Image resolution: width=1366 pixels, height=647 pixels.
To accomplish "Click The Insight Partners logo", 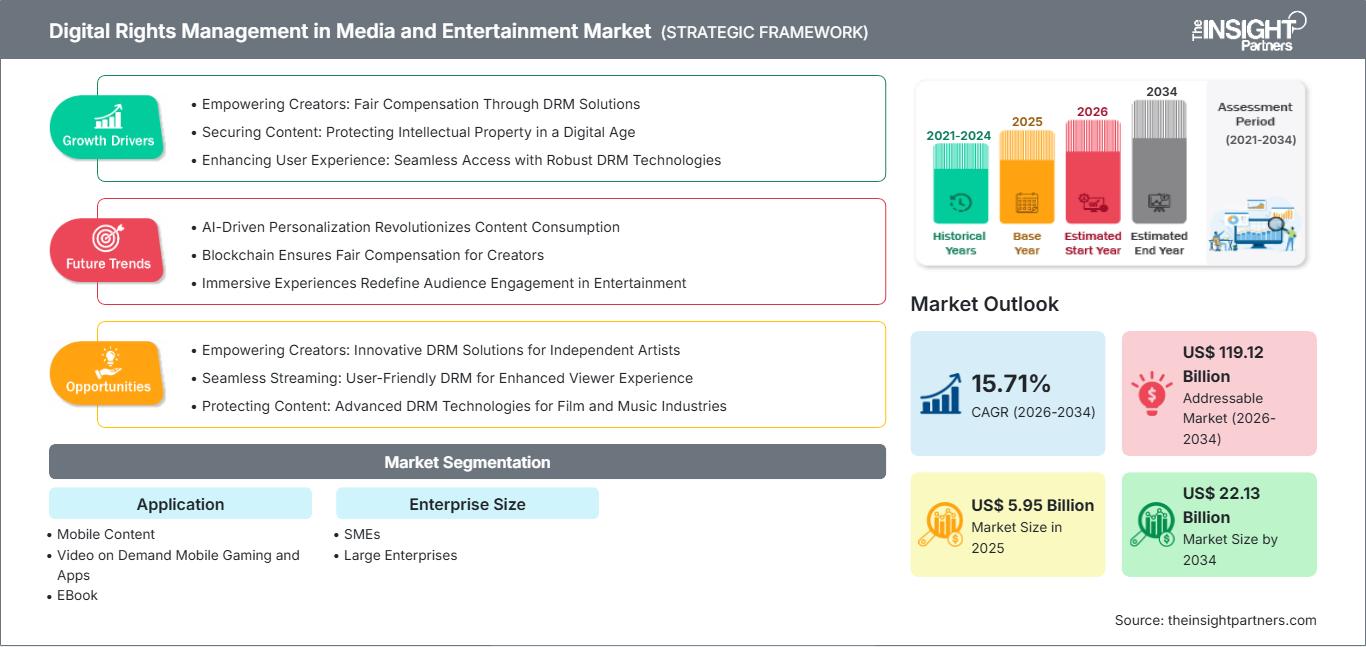I will click(1248, 30).
